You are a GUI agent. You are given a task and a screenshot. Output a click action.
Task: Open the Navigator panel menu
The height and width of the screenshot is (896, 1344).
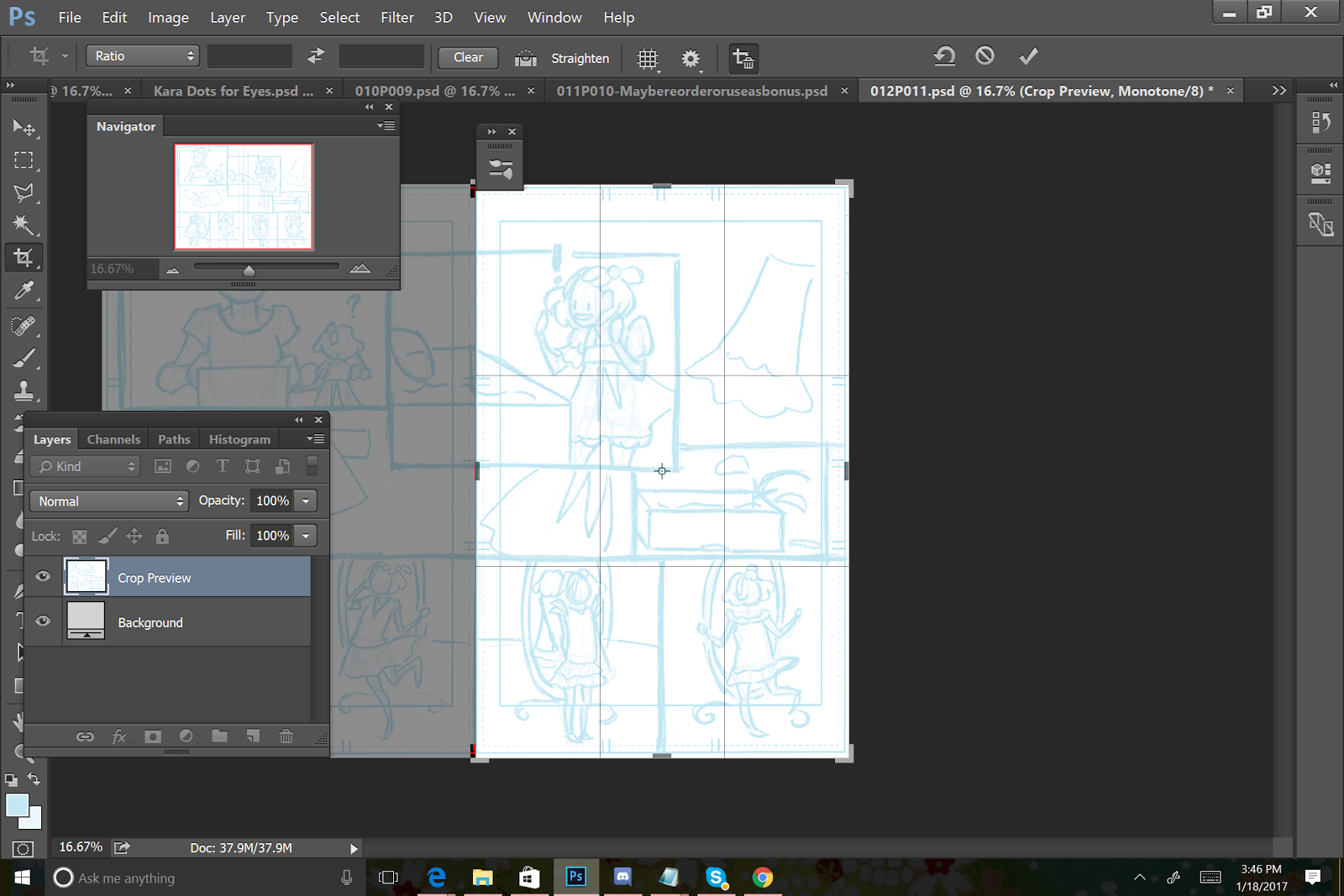[386, 126]
